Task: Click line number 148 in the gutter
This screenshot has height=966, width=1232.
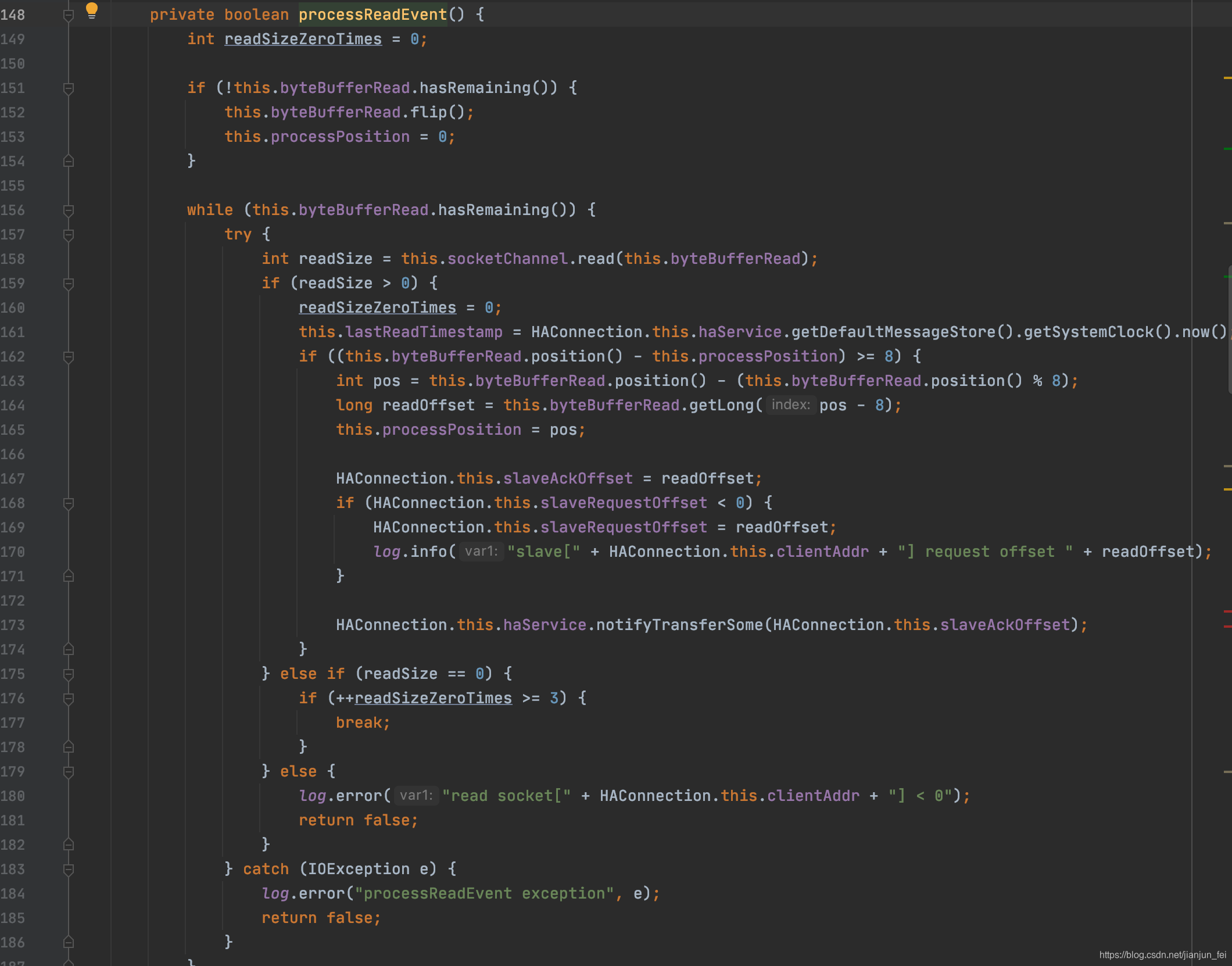Action: 13,15
